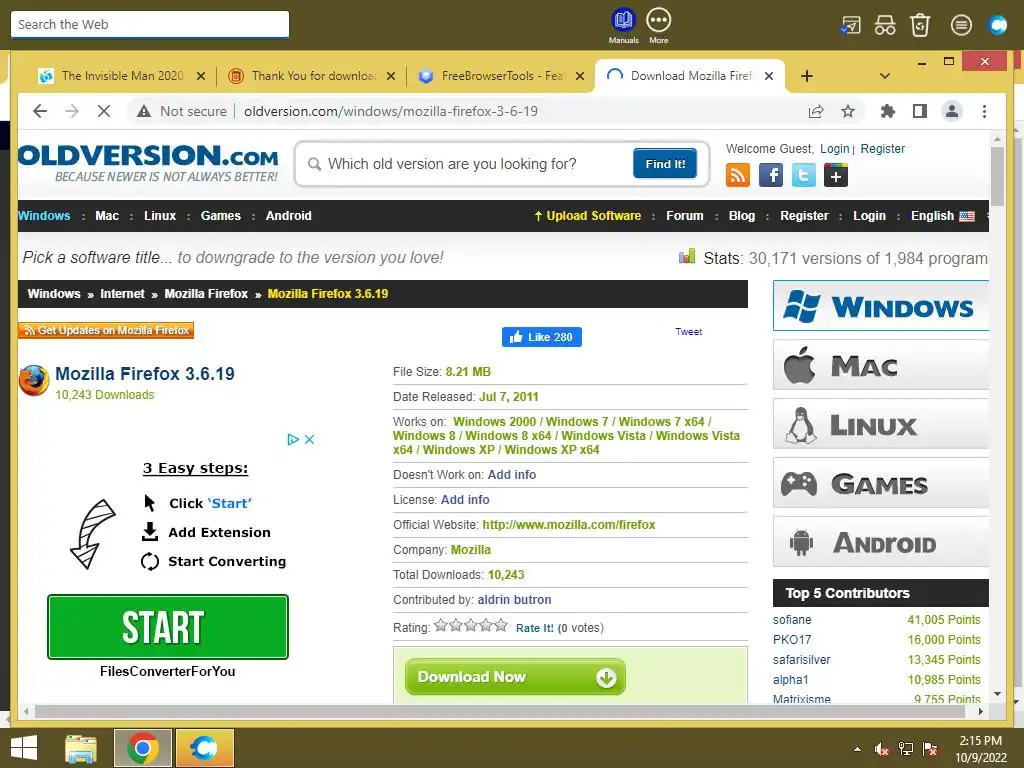Open a new browser tab
1024x768 pixels.
[807, 76]
